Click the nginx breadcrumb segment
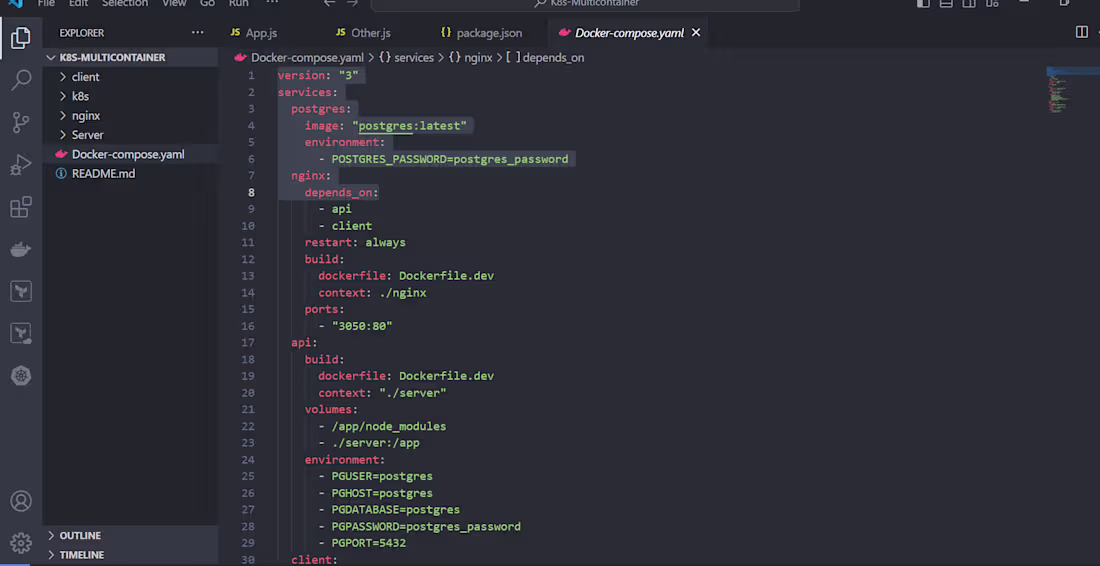1100x566 pixels. pyautogui.click(x=470, y=58)
